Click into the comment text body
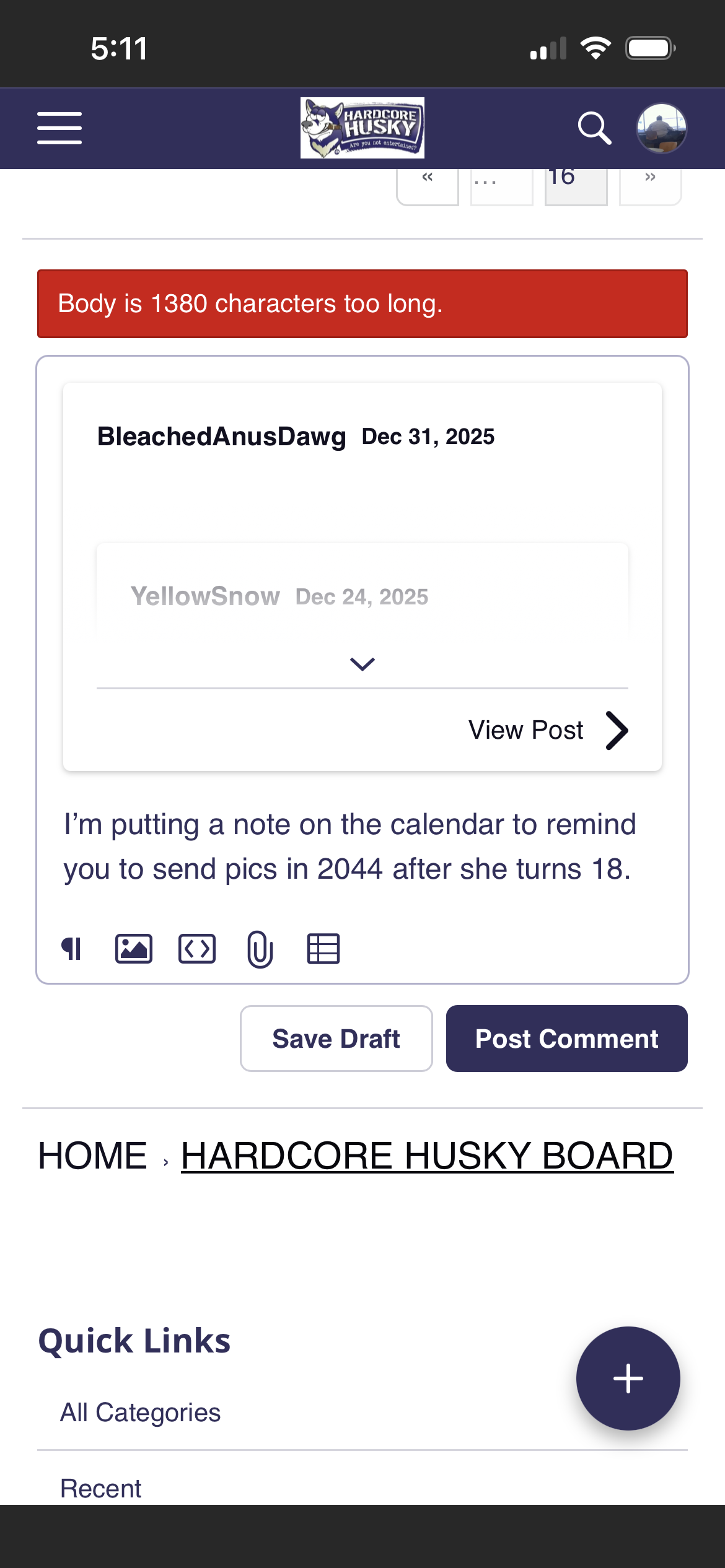 (x=350, y=847)
